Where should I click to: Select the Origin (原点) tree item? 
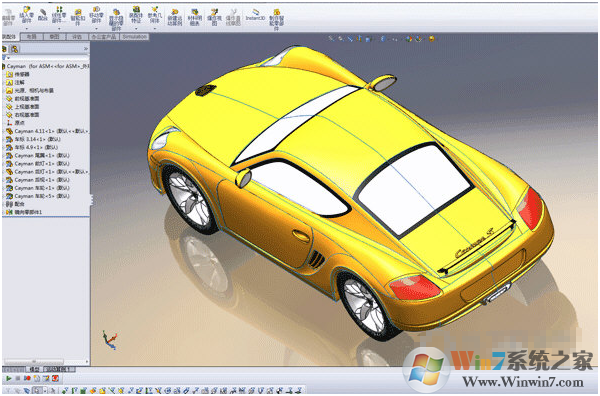(x=15, y=123)
